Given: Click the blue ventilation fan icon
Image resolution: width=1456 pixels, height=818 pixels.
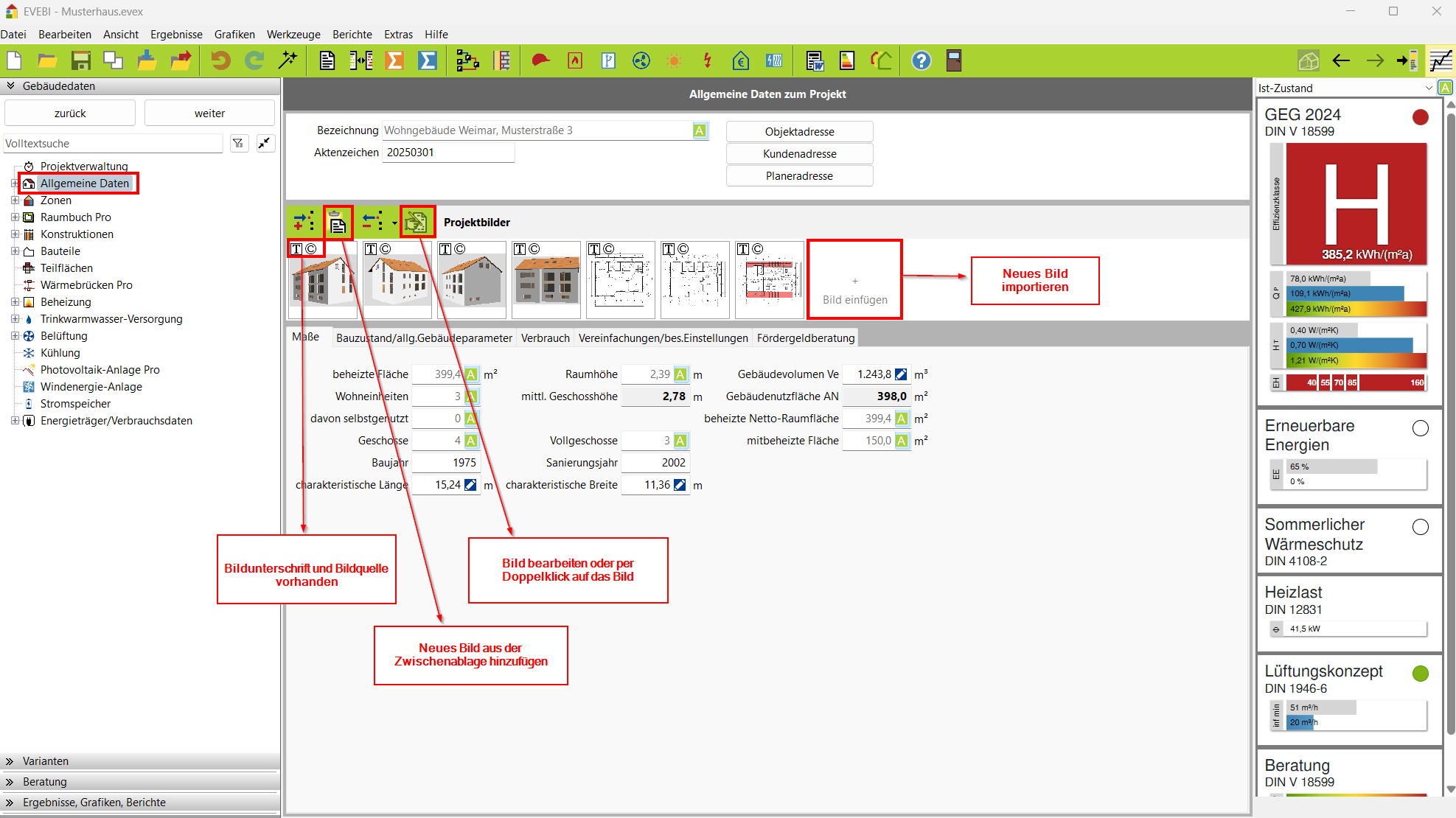Looking at the screenshot, I should pos(641,61).
